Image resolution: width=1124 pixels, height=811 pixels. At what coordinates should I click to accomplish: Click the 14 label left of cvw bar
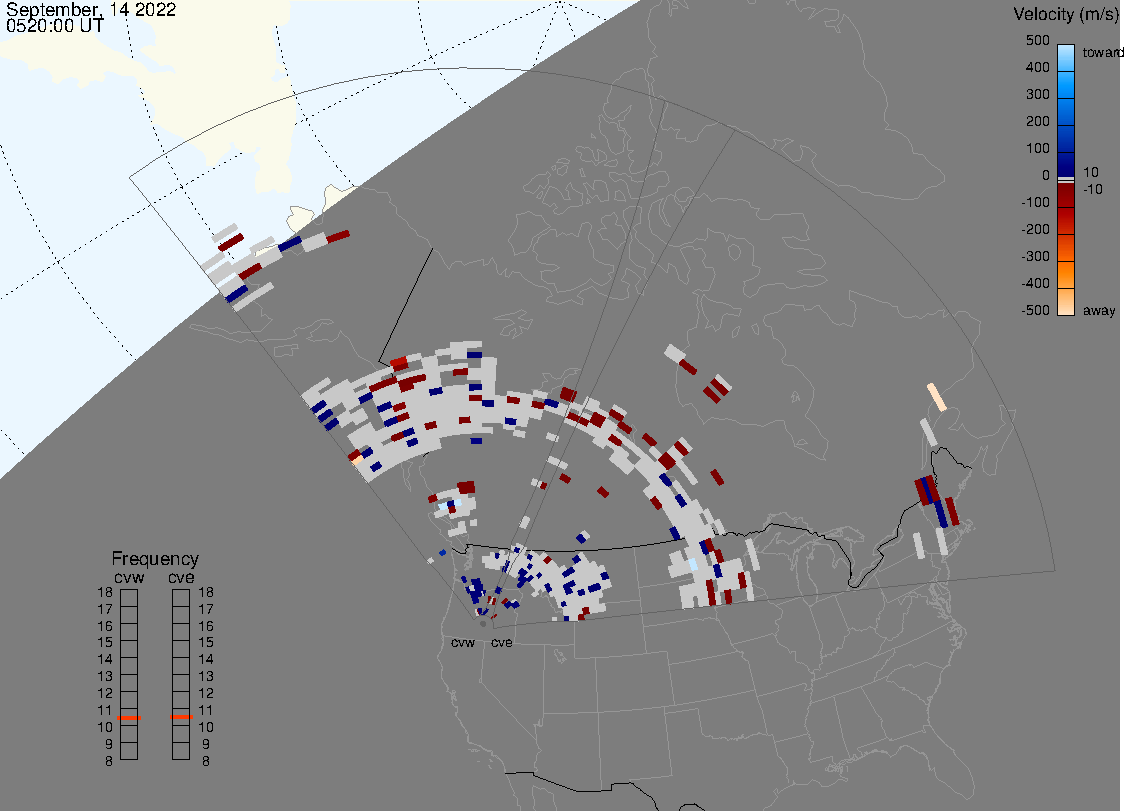click(x=105, y=659)
